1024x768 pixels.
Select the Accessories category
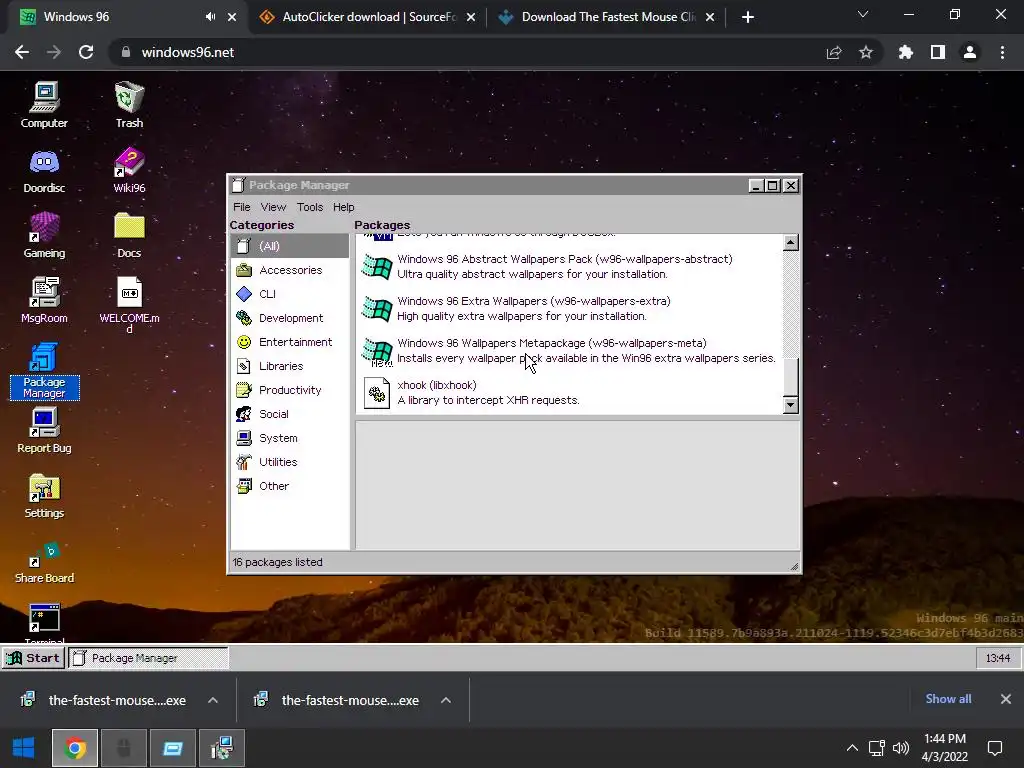pyautogui.click(x=290, y=270)
